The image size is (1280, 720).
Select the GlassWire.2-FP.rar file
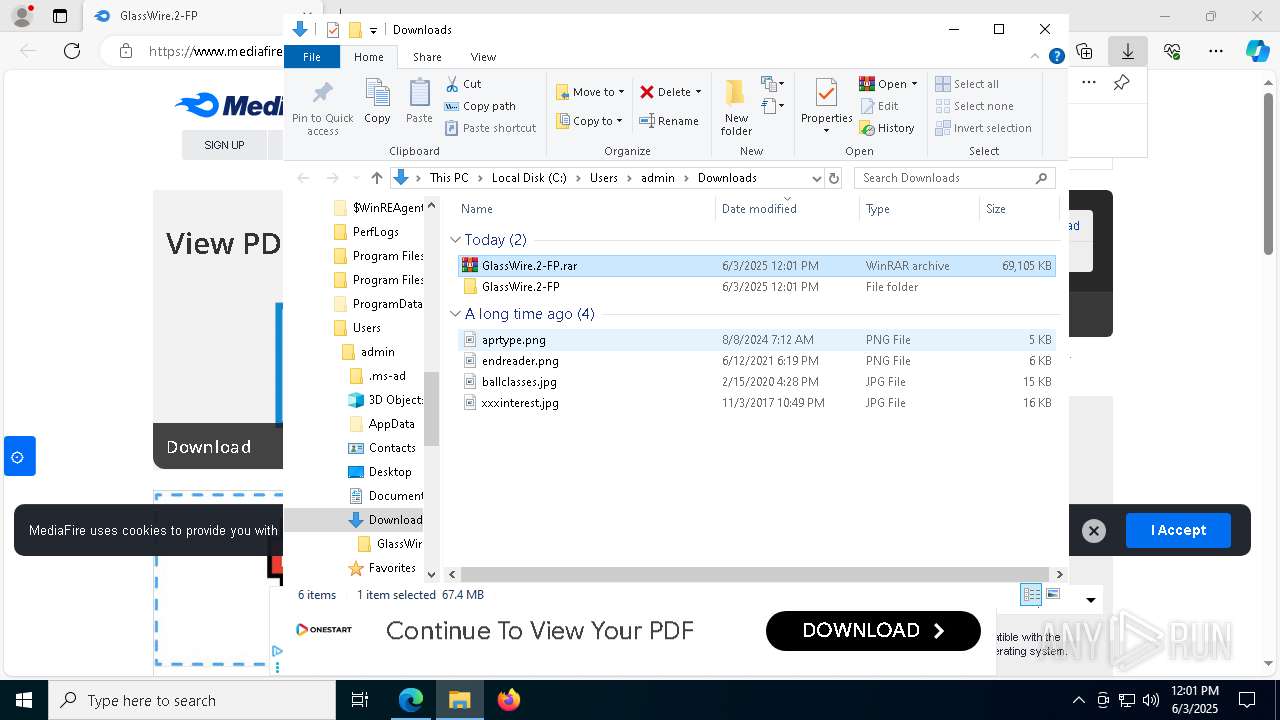pyautogui.click(x=757, y=266)
